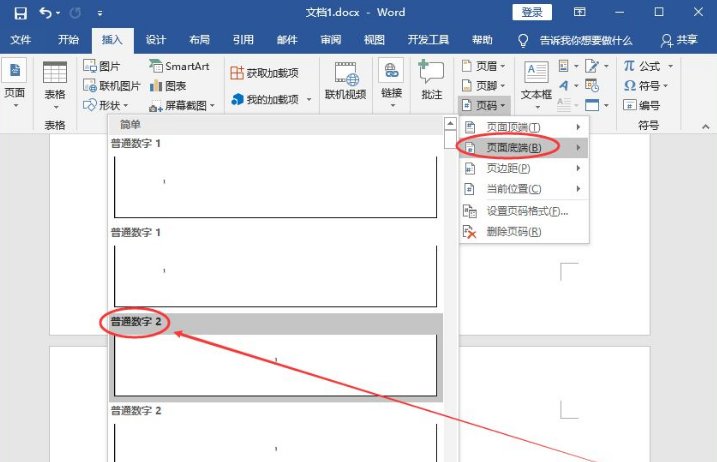
Task: Click 编号 number icon
Action: coord(642,105)
